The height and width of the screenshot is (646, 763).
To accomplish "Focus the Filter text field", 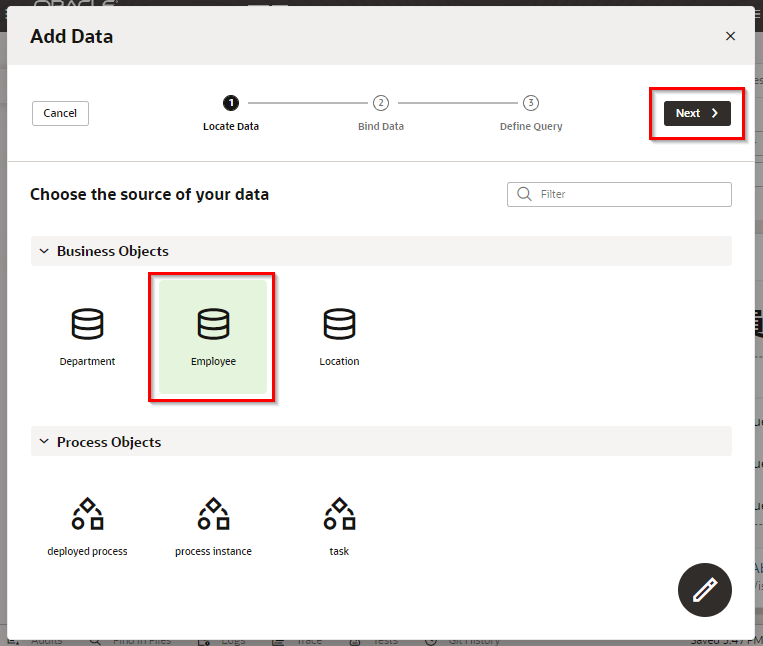I will tap(630, 194).
